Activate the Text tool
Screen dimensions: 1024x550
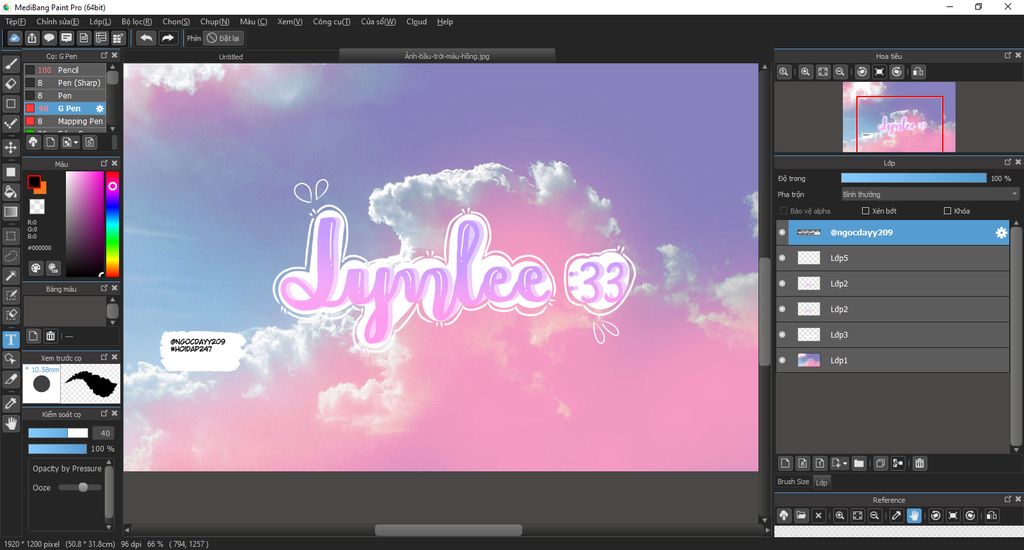(11, 339)
